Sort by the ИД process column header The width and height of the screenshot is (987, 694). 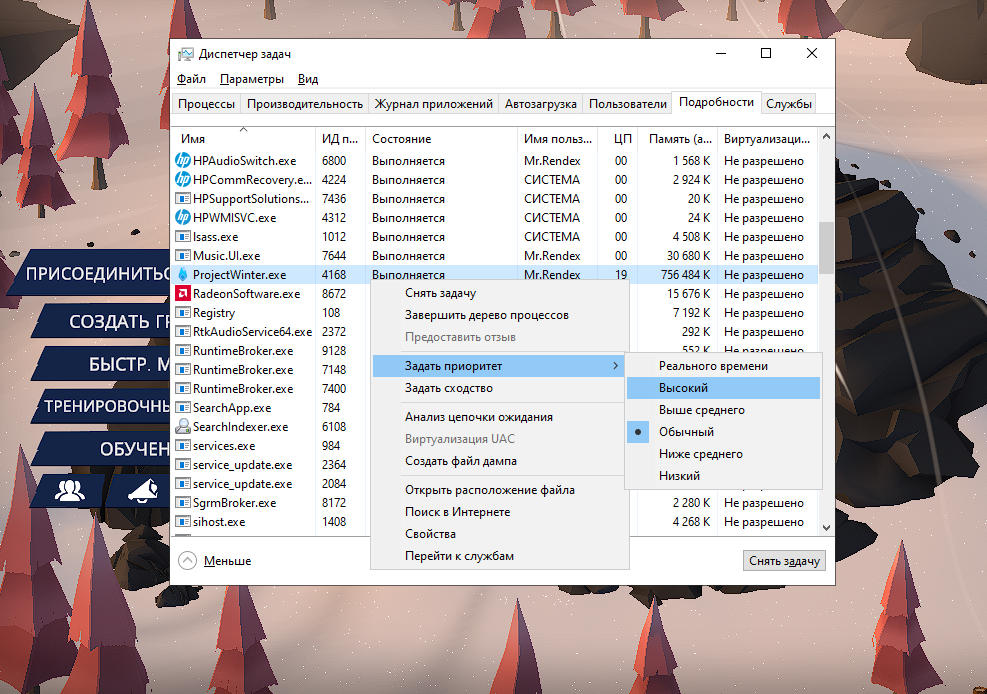tap(340, 138)
